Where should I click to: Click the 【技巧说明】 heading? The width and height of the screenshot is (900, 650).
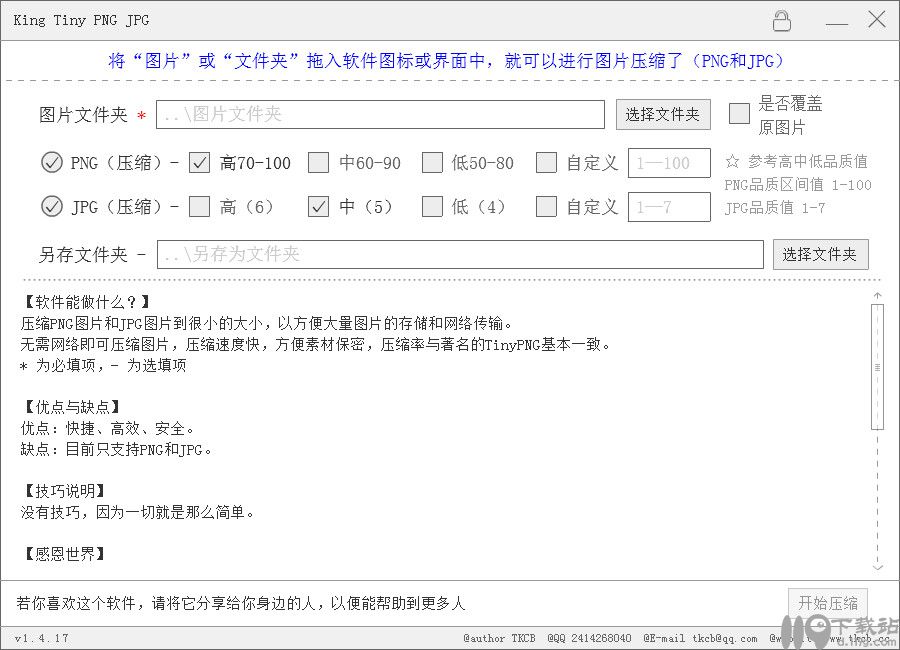64,491
